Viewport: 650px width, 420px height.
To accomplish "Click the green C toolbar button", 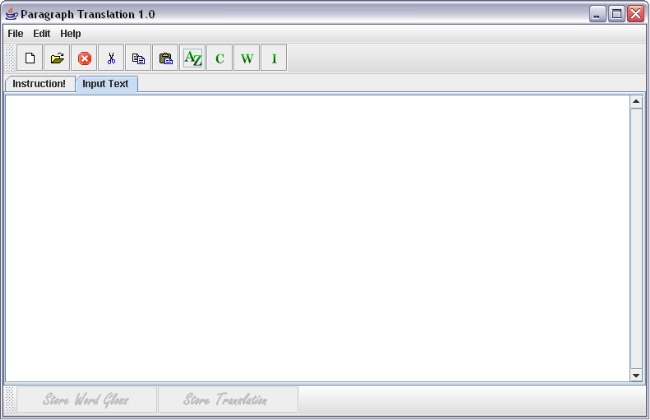I will point(219,58).
